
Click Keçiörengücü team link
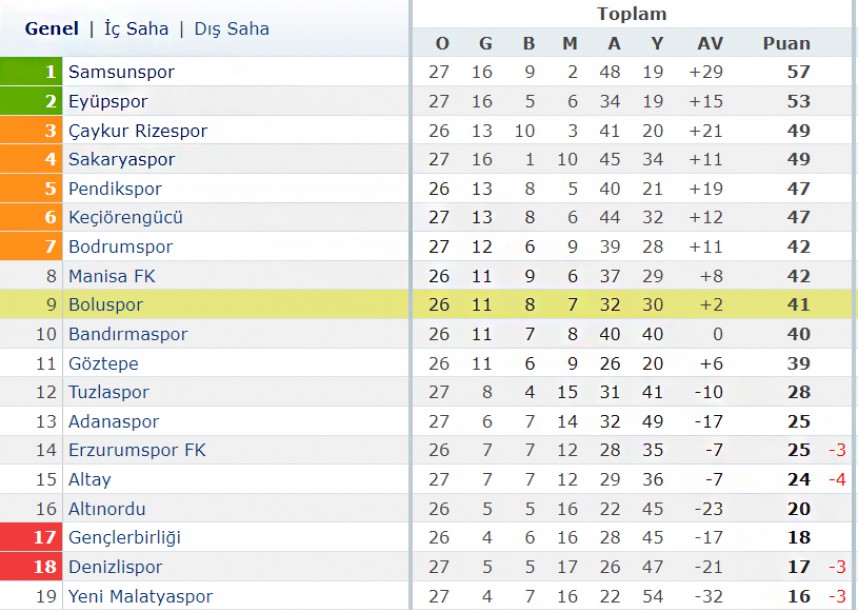click(125, 217)
